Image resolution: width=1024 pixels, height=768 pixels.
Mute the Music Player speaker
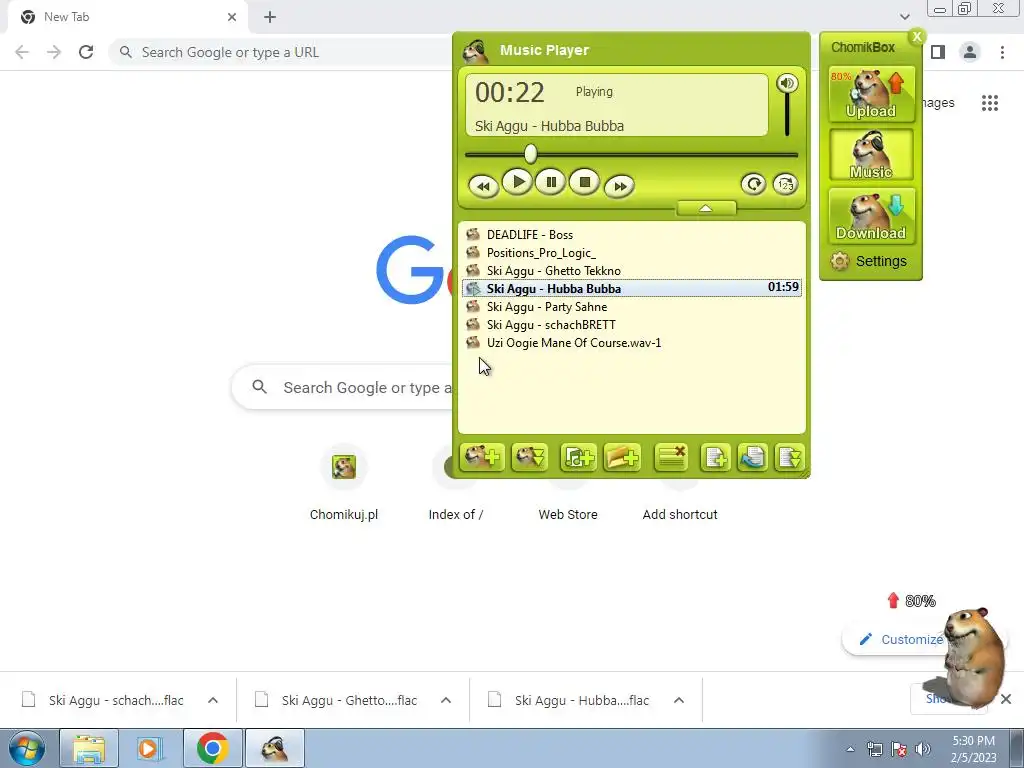click(x=787, y=83)
